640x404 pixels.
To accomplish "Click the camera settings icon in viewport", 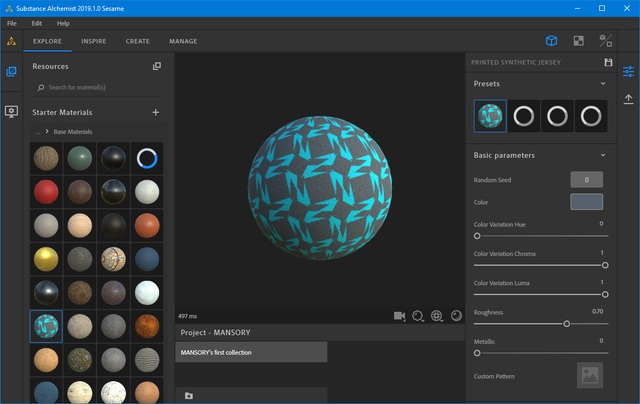I will [399, 315].
